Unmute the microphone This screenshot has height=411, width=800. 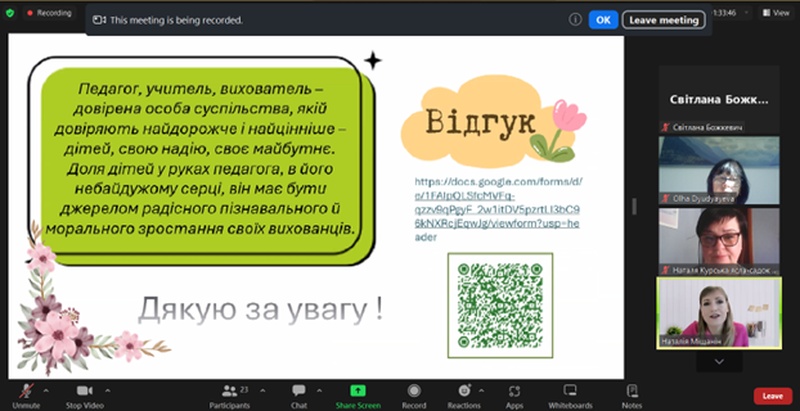26,396
